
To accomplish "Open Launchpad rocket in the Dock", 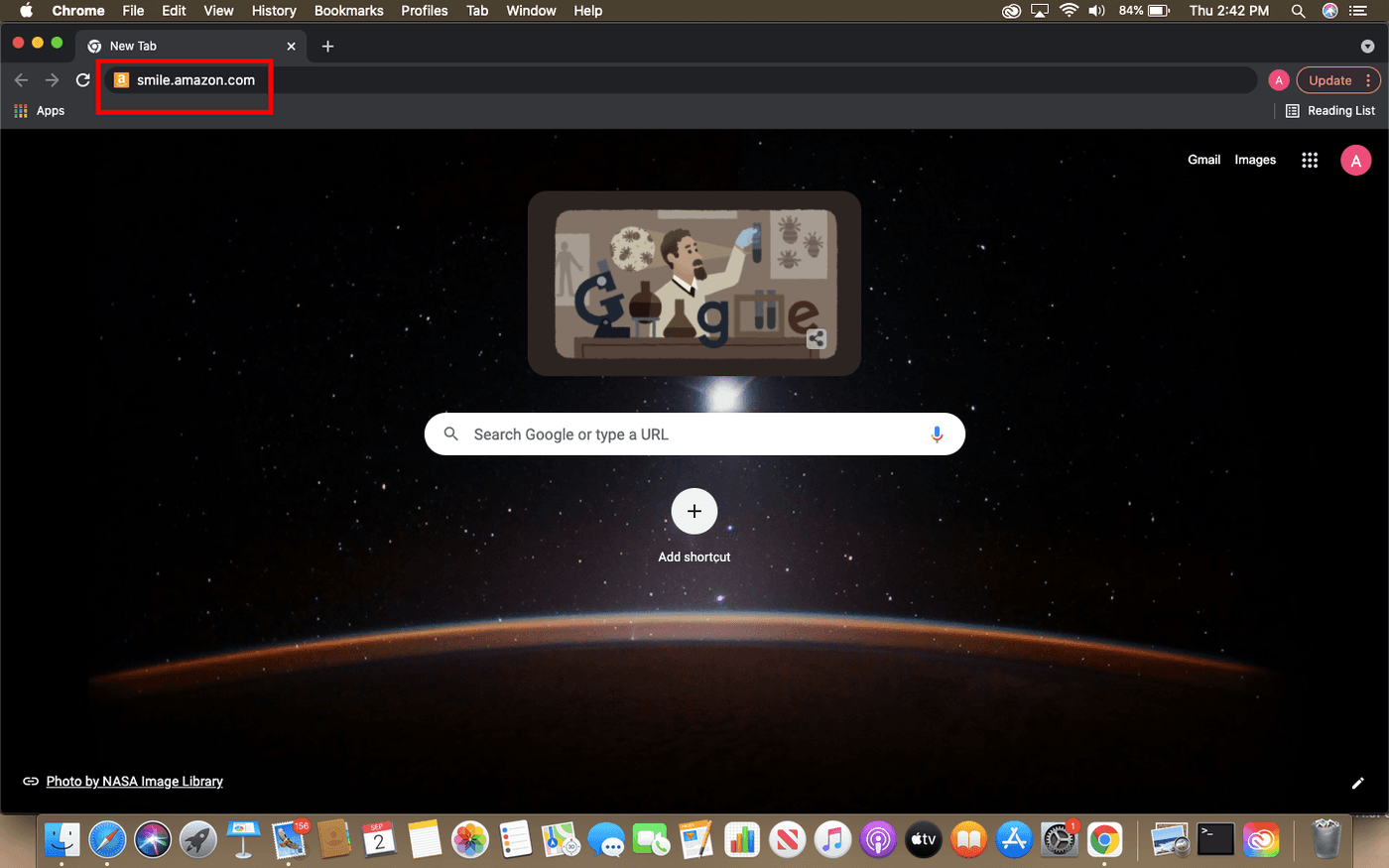I will (198, 840).
